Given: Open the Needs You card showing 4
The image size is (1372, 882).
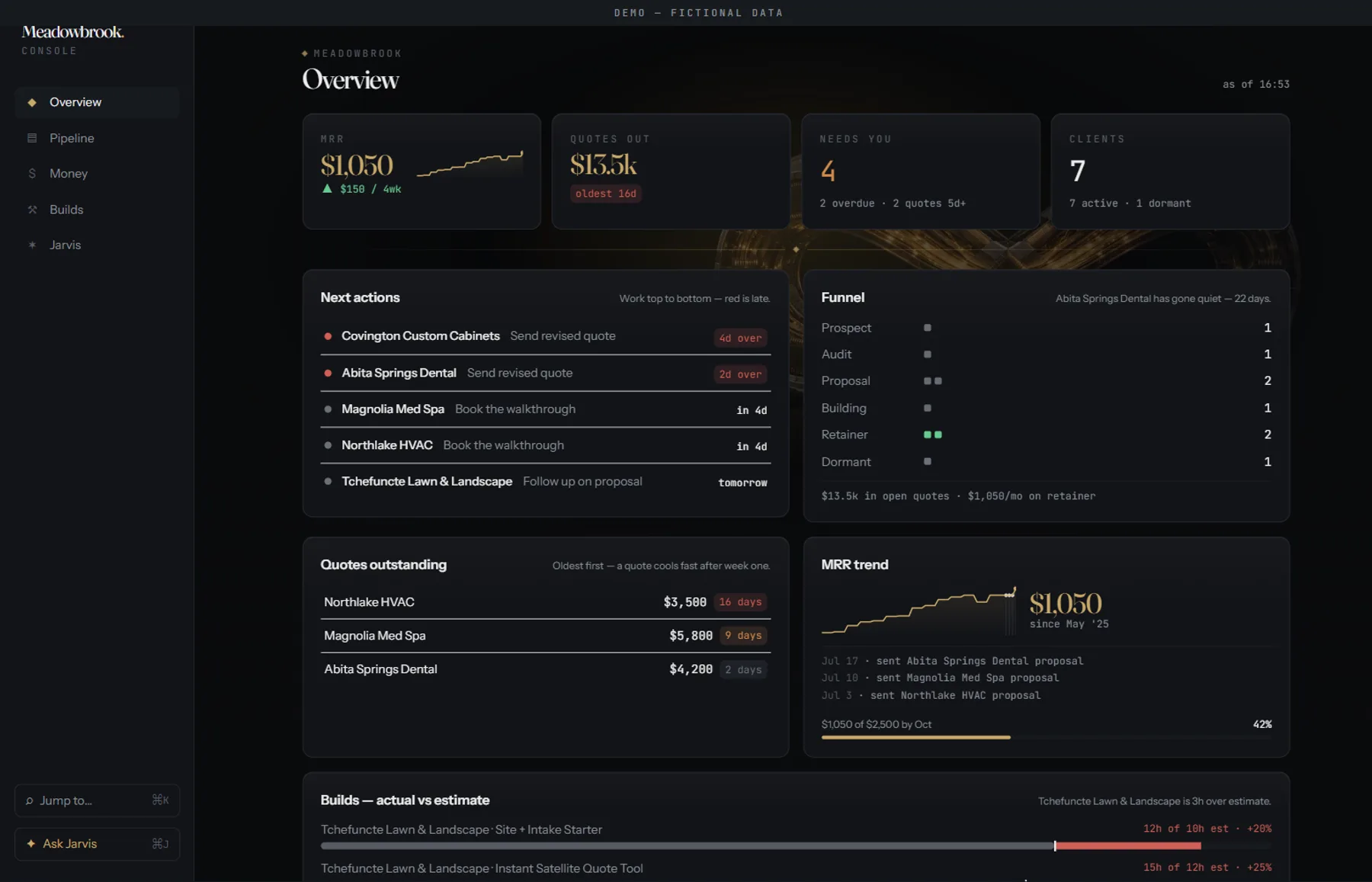Looking at the screenshot, I should click(921, 172).
